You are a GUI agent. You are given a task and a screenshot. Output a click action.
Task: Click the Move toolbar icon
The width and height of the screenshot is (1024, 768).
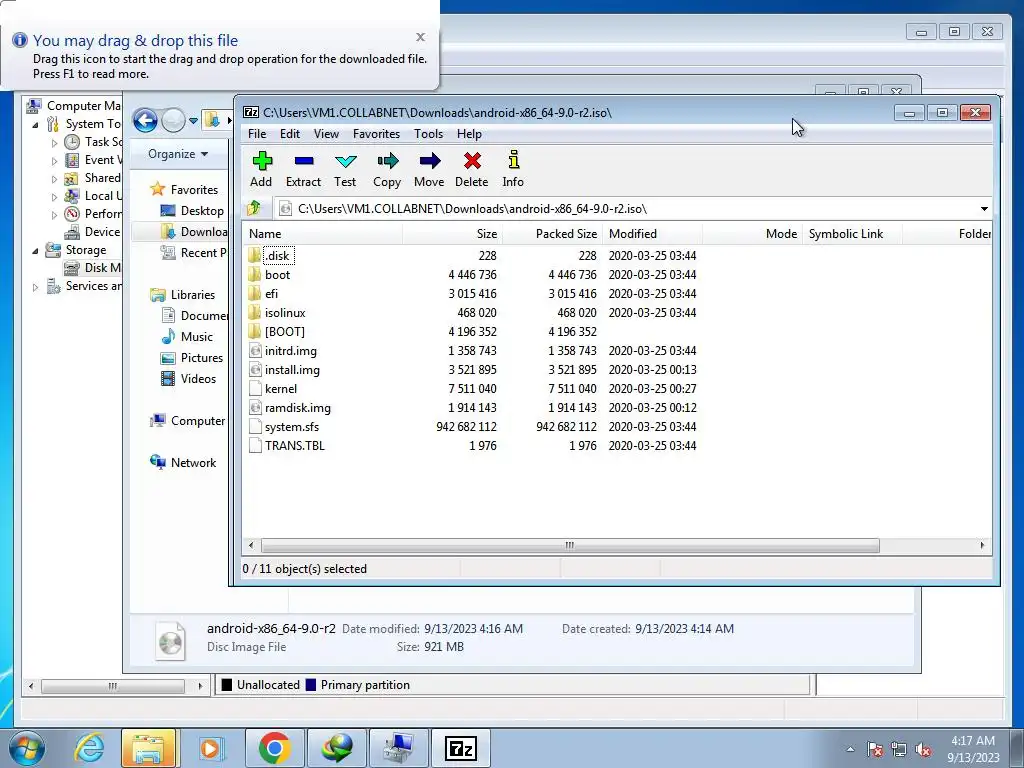tap(429, 169)
